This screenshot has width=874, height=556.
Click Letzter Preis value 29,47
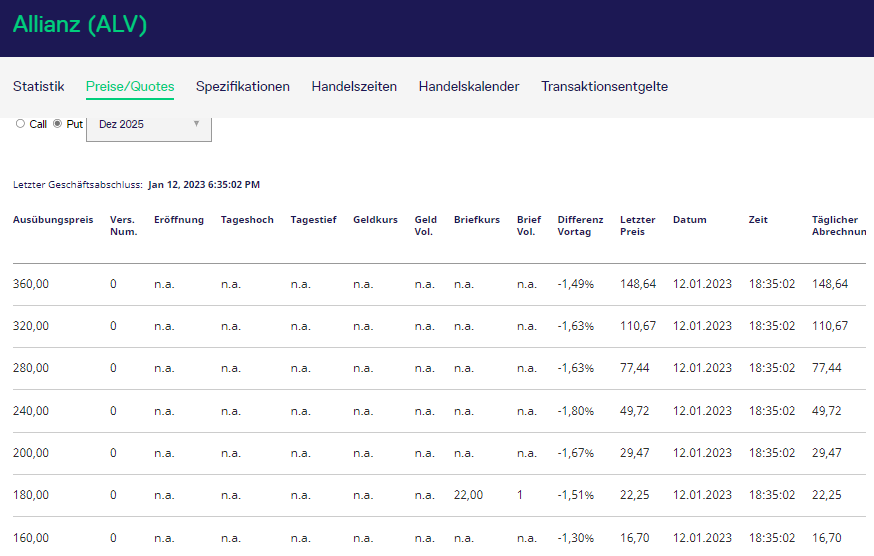coord(634,453)
